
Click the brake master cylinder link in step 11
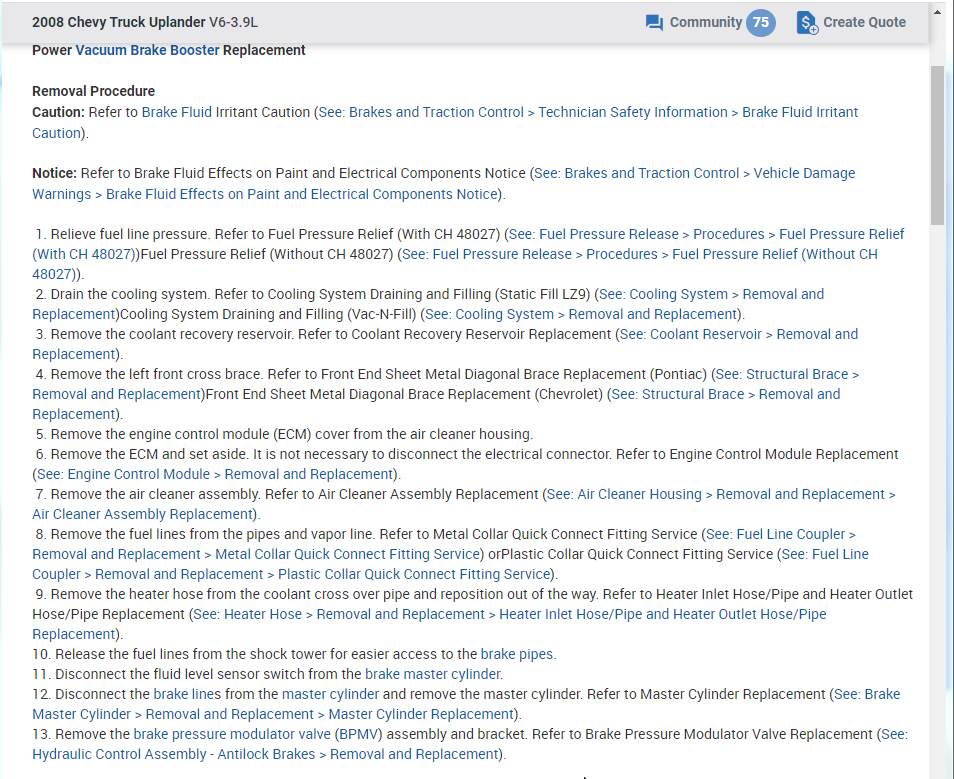pyautogui.click(x=433, y=674)
